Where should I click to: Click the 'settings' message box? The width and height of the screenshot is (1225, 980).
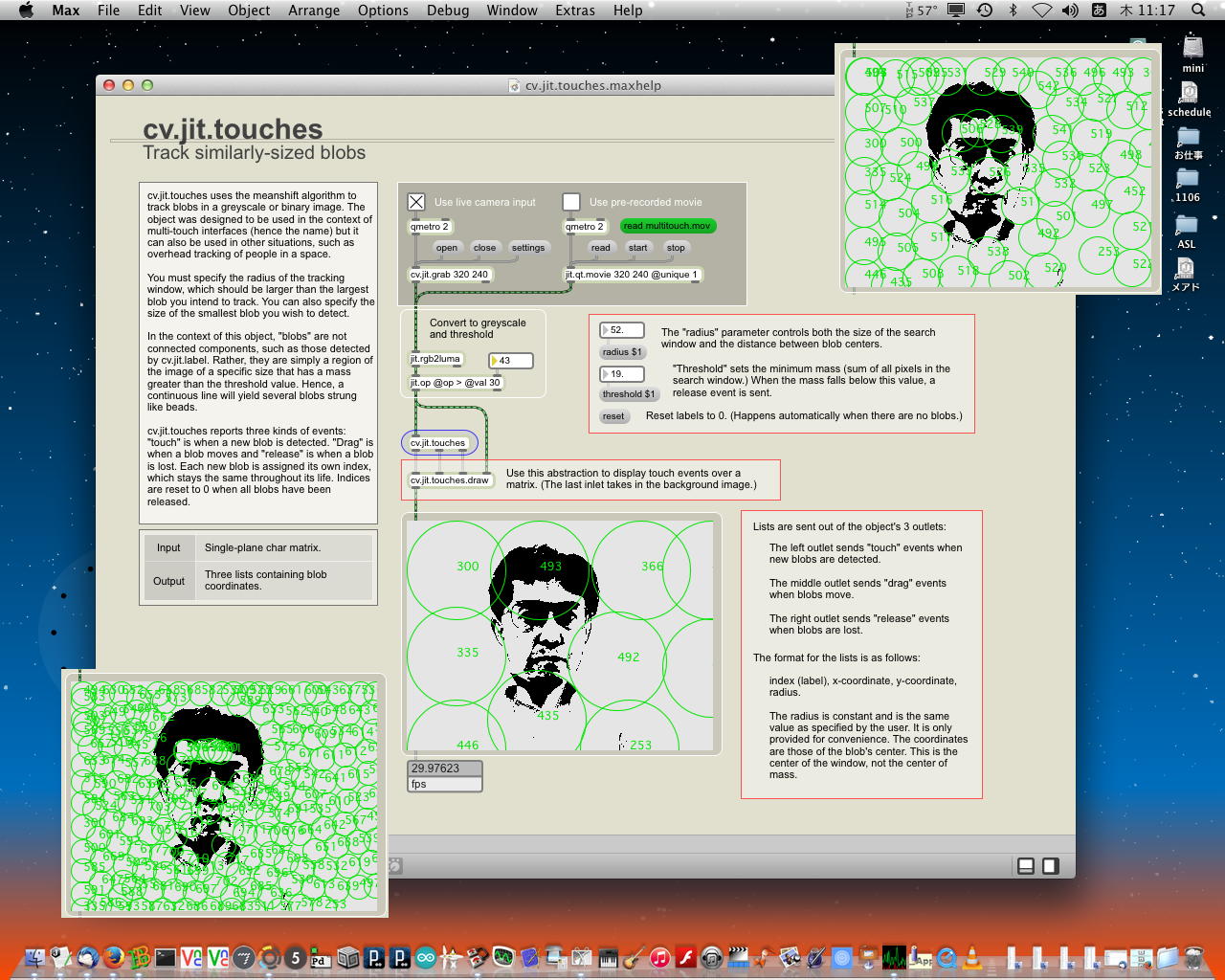527,248
